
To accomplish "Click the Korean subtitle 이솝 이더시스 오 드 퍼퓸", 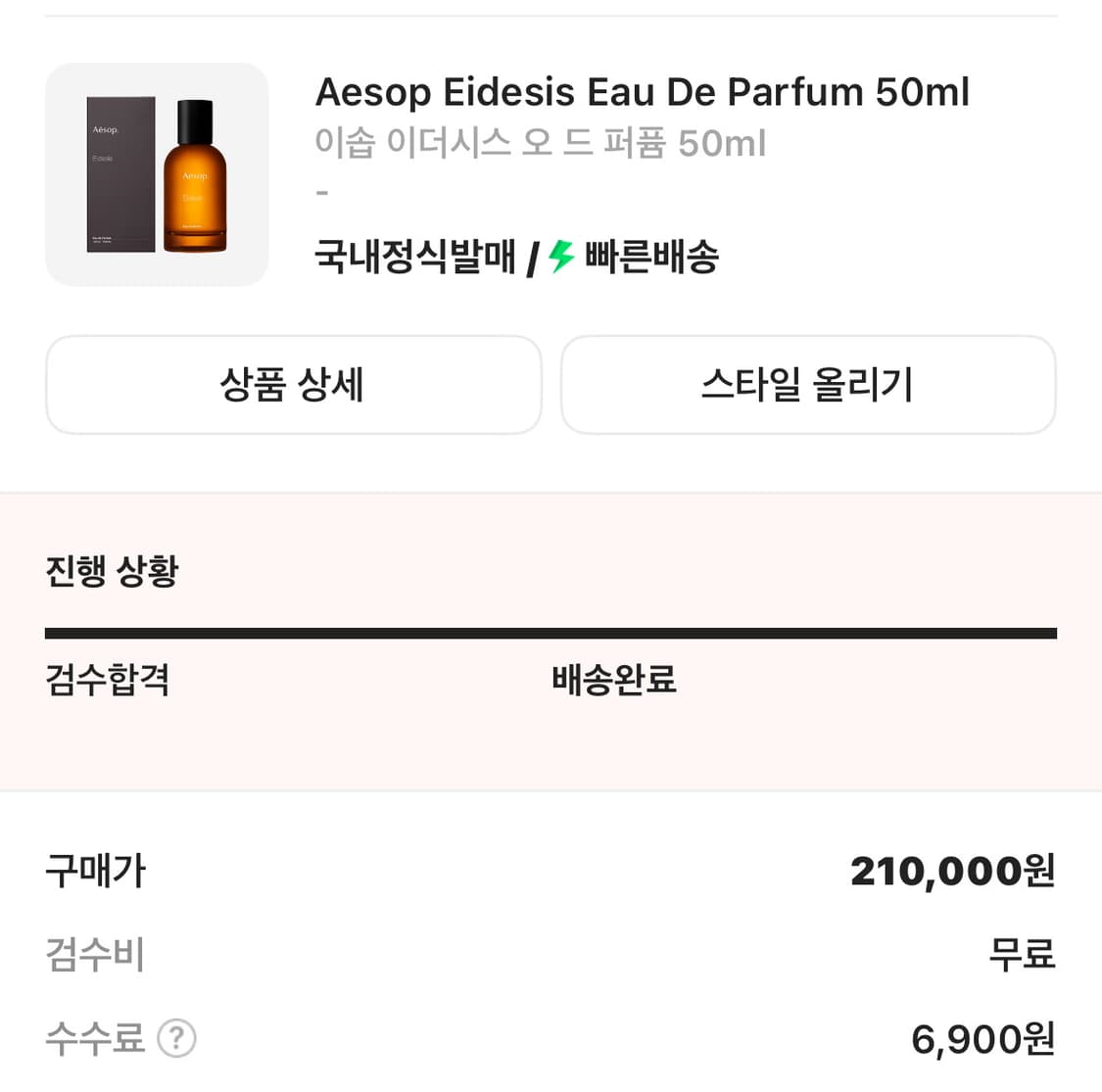I will 540,143.
